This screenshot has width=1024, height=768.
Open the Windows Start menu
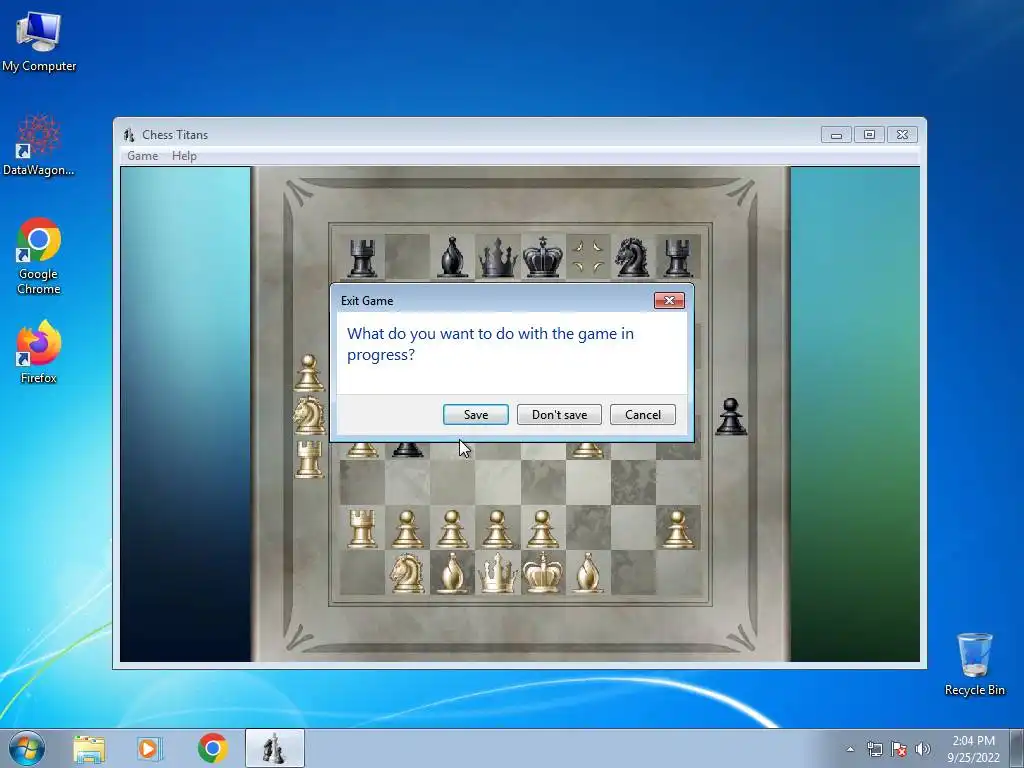click(27, 748)
